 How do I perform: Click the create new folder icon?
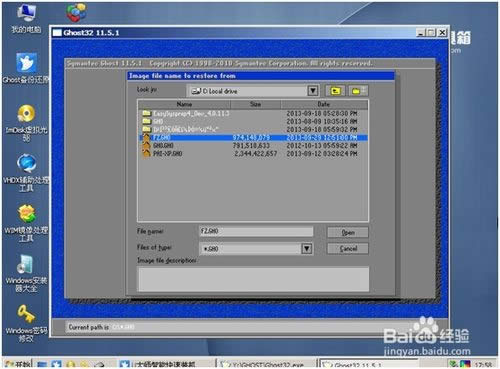[x=358, y=91]
